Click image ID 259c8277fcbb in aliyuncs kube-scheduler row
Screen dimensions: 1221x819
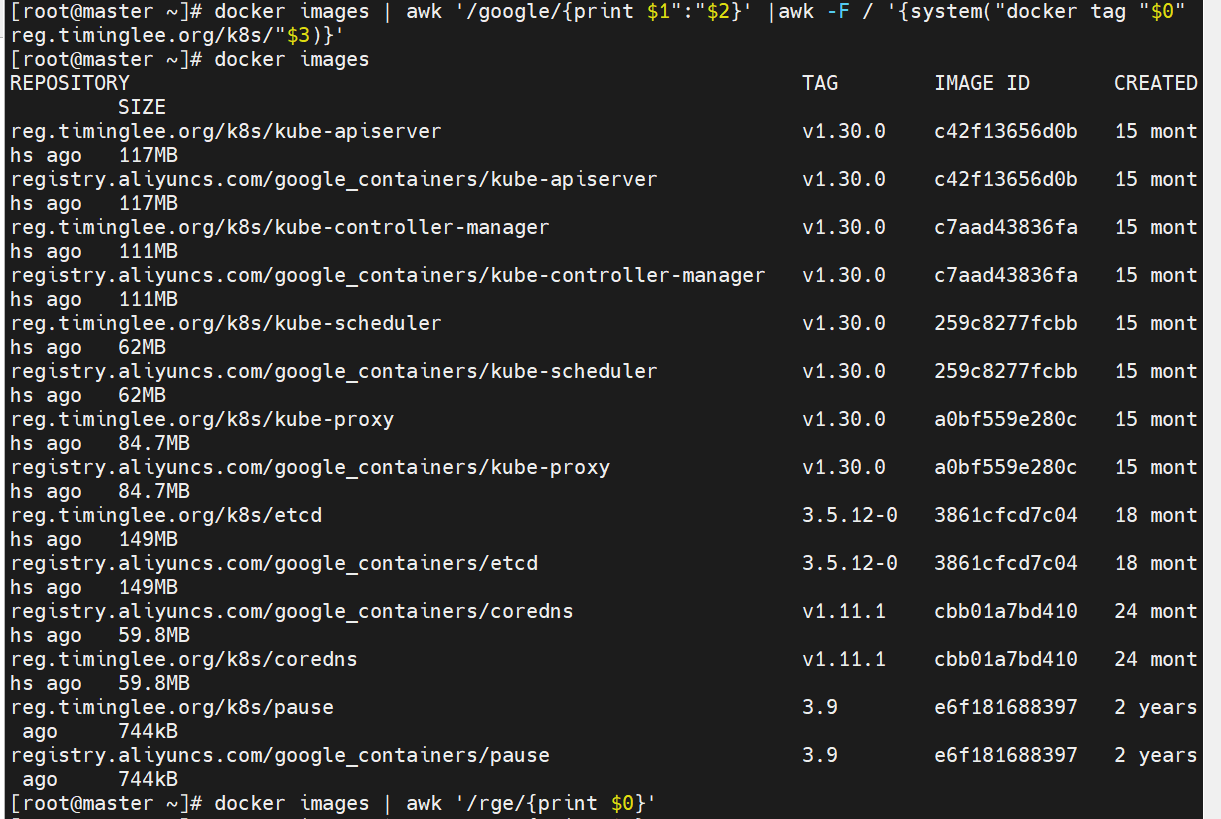1006,371
